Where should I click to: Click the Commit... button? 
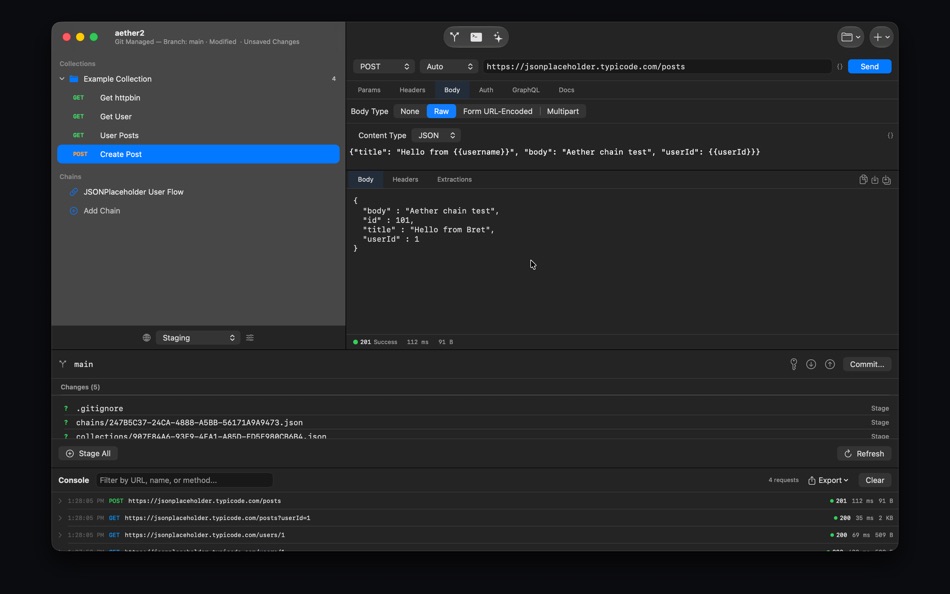[867, 364]
